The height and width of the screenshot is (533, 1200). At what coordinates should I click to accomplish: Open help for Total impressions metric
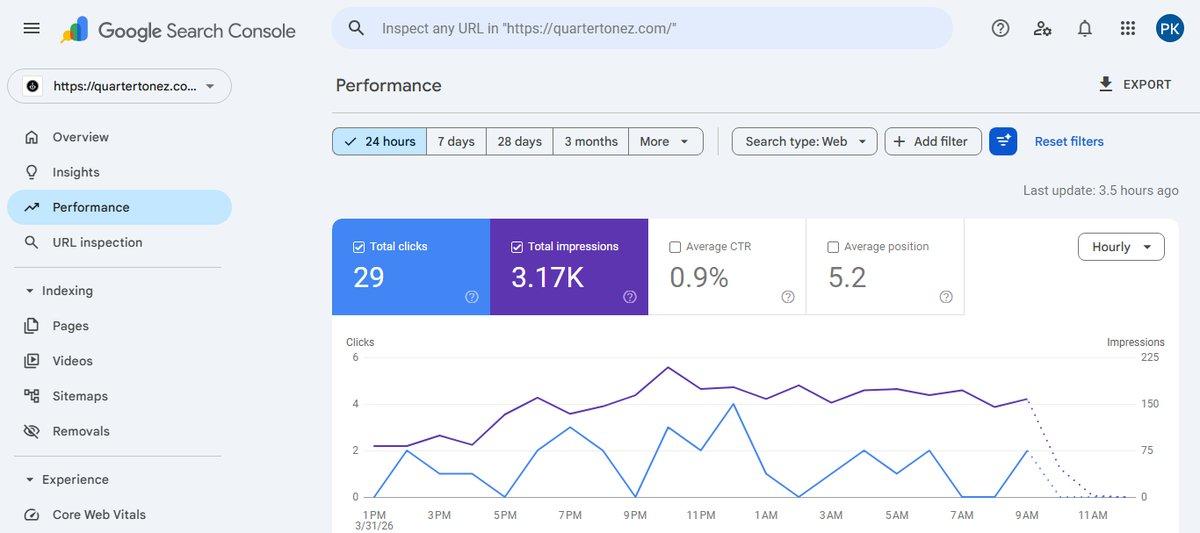tap(630, 297)
